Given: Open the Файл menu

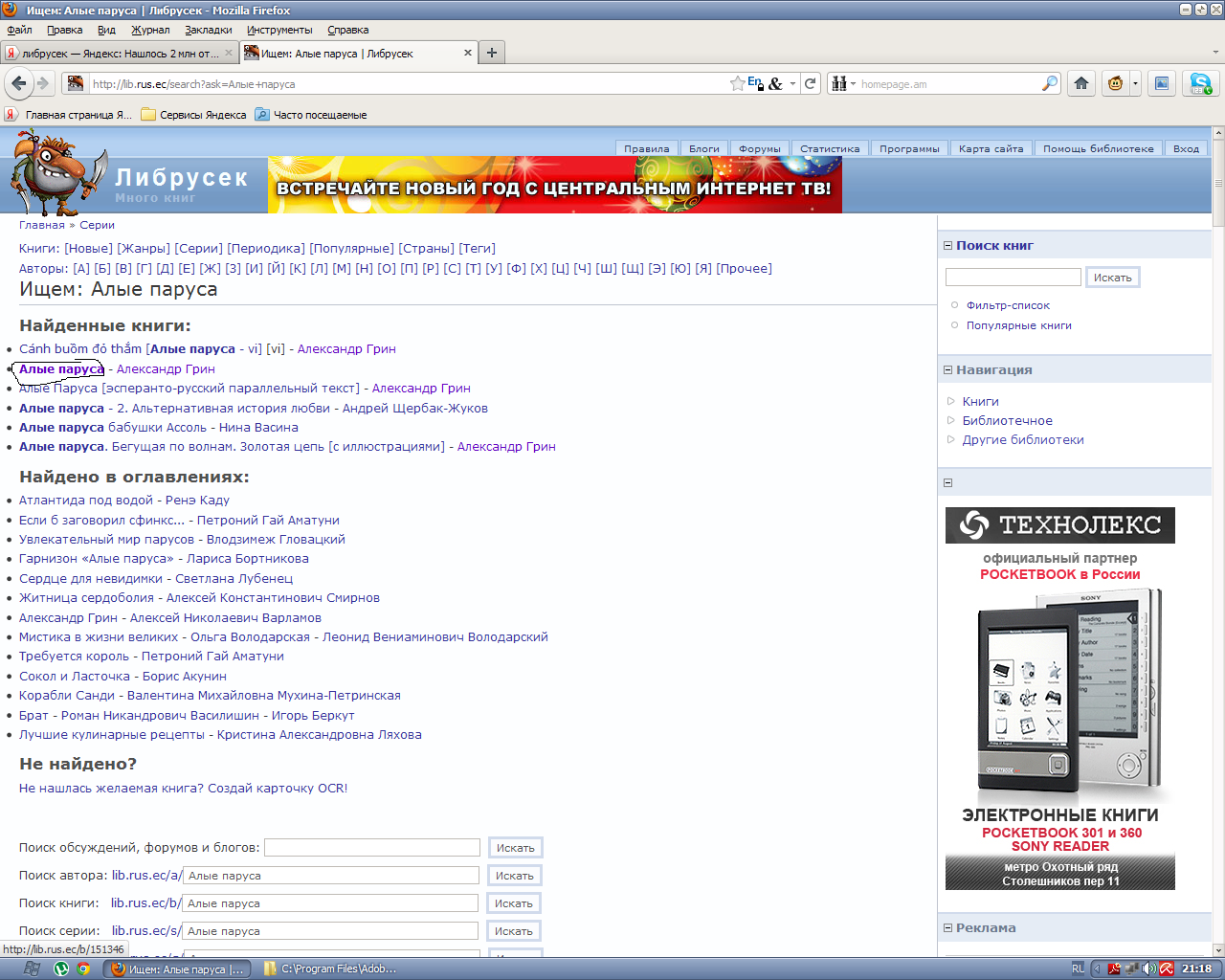Looking at the screenshot, I should pyautogui.click(x=19, y=30).
